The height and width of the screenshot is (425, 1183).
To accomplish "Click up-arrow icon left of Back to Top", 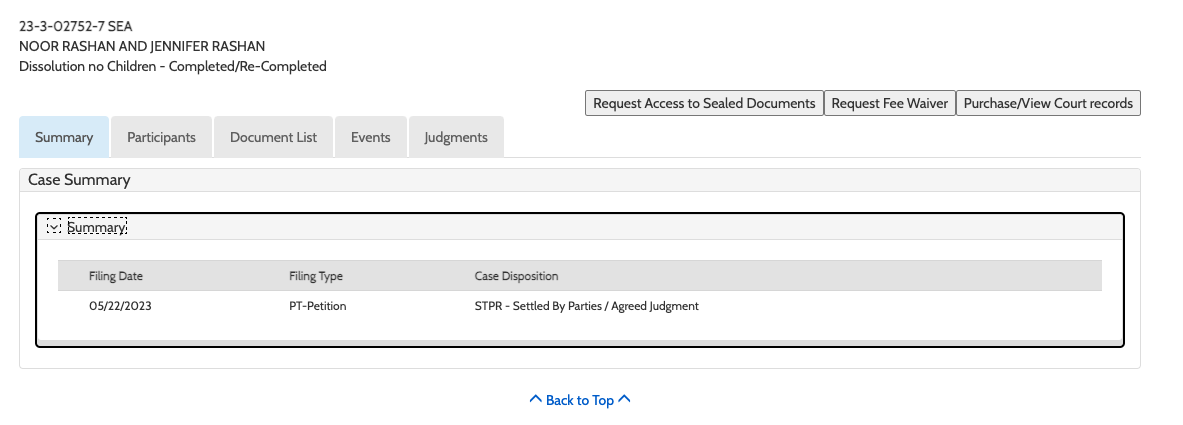I will point(535,400).
